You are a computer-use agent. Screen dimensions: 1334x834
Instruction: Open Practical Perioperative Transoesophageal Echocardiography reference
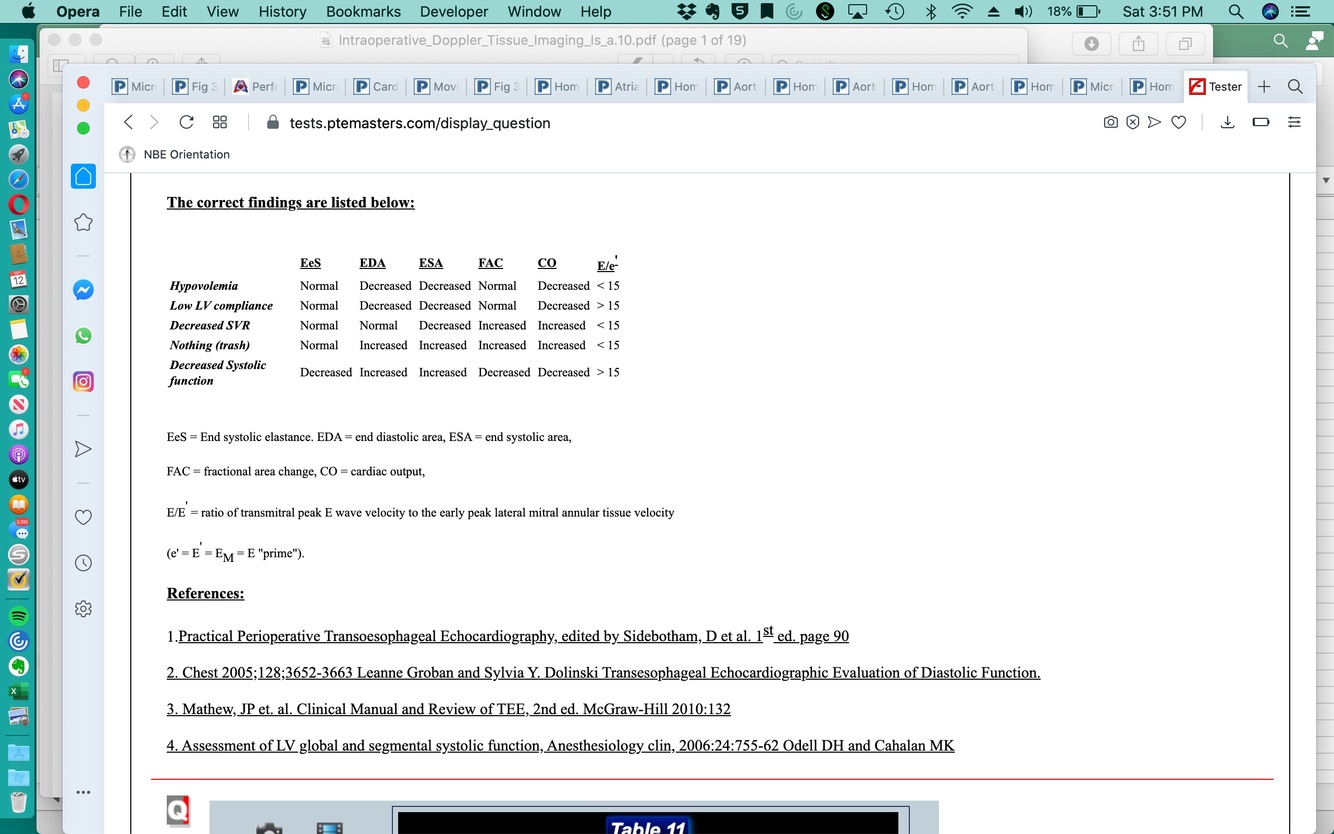(513, 635)
